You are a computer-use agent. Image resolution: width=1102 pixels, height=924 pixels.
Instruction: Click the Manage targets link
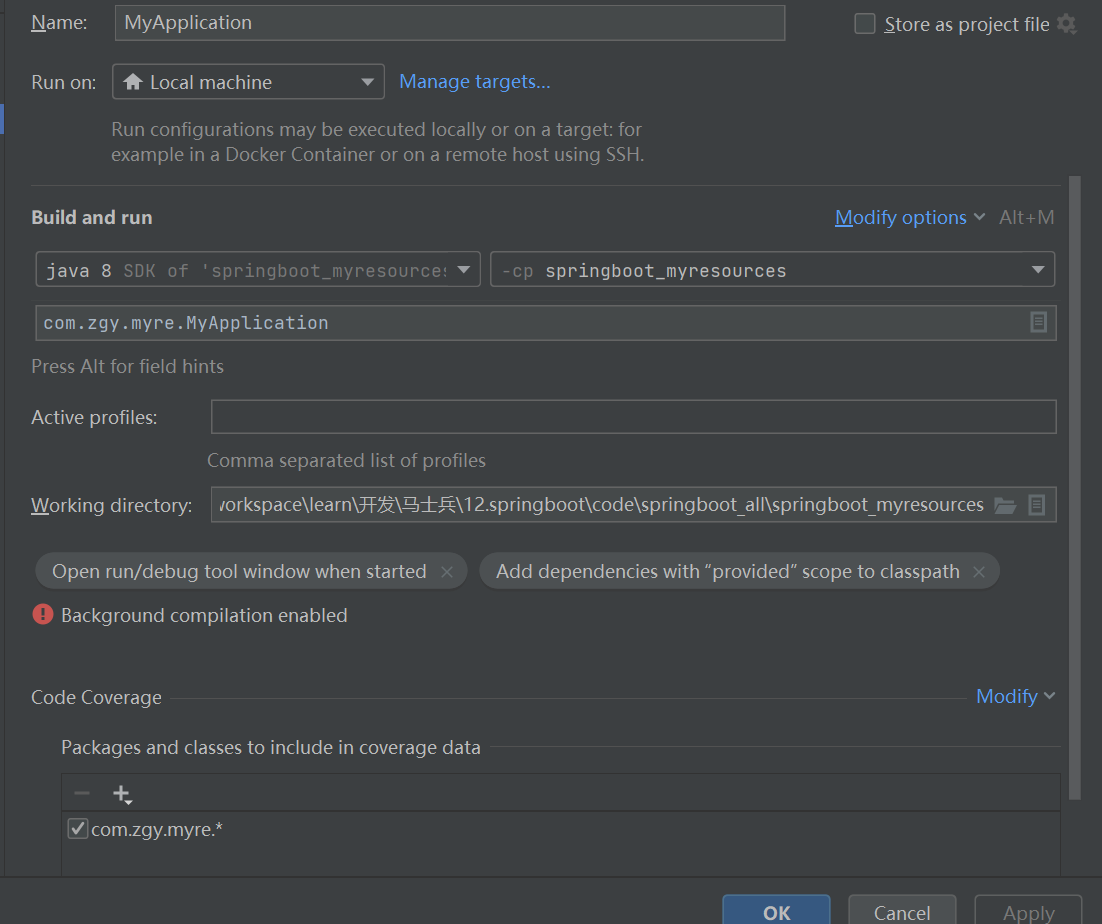(475, 82)
